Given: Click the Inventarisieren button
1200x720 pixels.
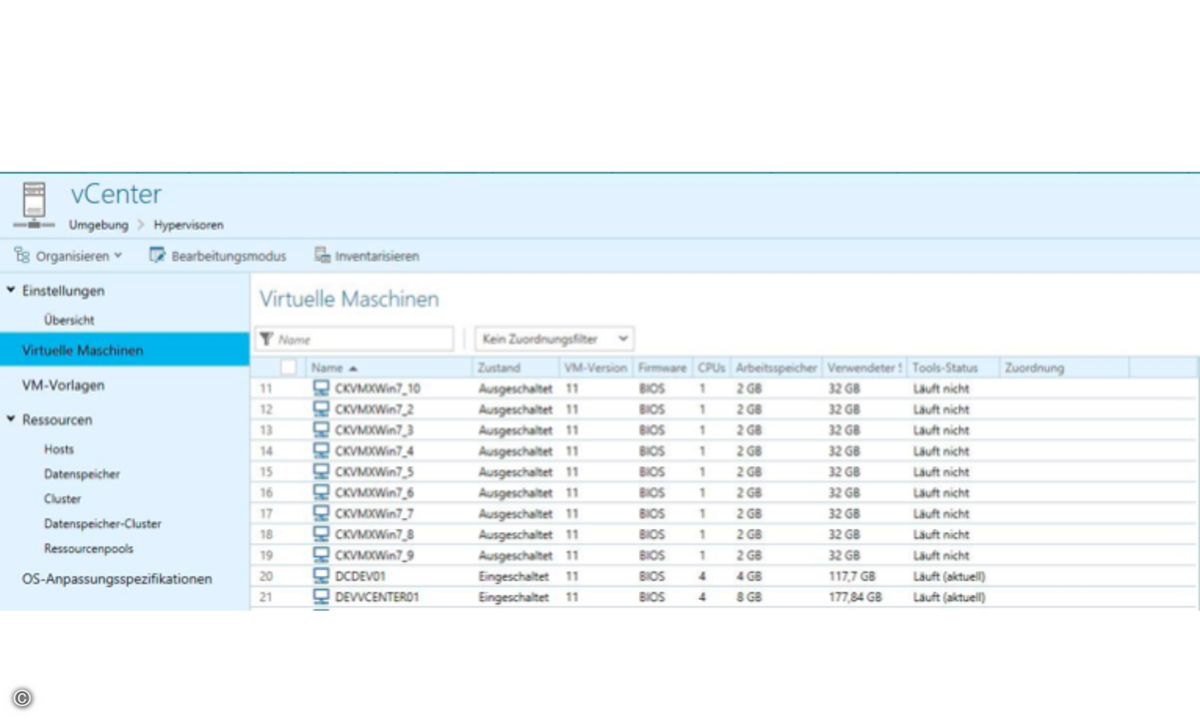Looking at the screenshot, I should click(x=367, y=256).
